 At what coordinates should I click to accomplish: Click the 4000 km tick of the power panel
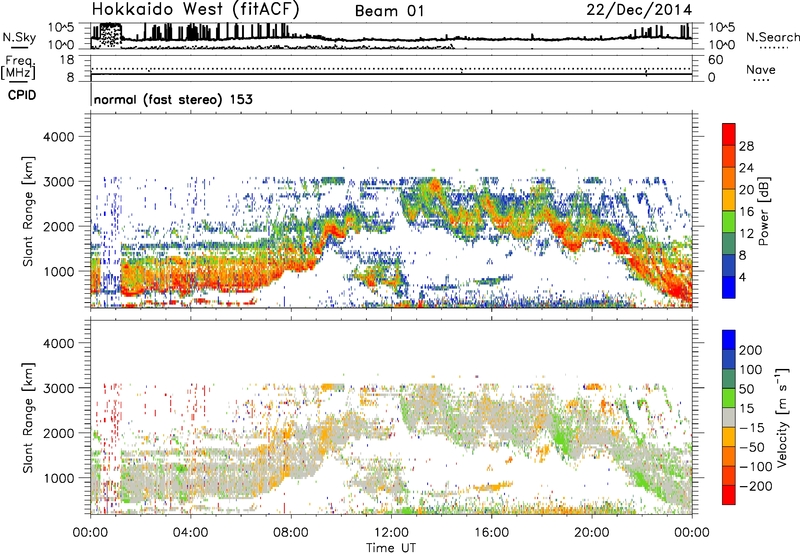(58, 137)
